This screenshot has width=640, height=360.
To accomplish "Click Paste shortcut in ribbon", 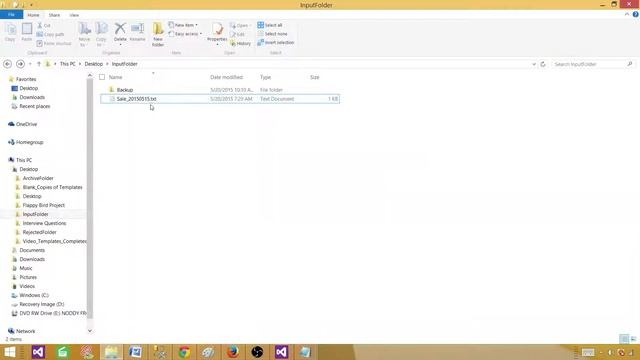I will [x=54, y=43].
